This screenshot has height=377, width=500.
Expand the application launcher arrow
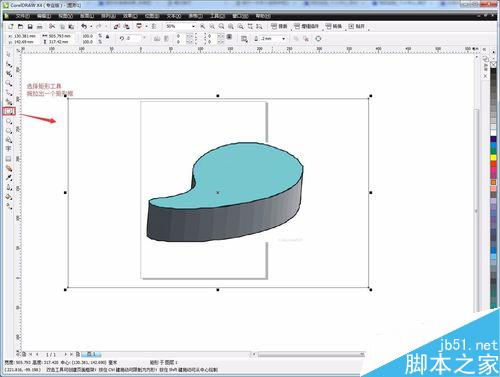[x=146, y=26]
